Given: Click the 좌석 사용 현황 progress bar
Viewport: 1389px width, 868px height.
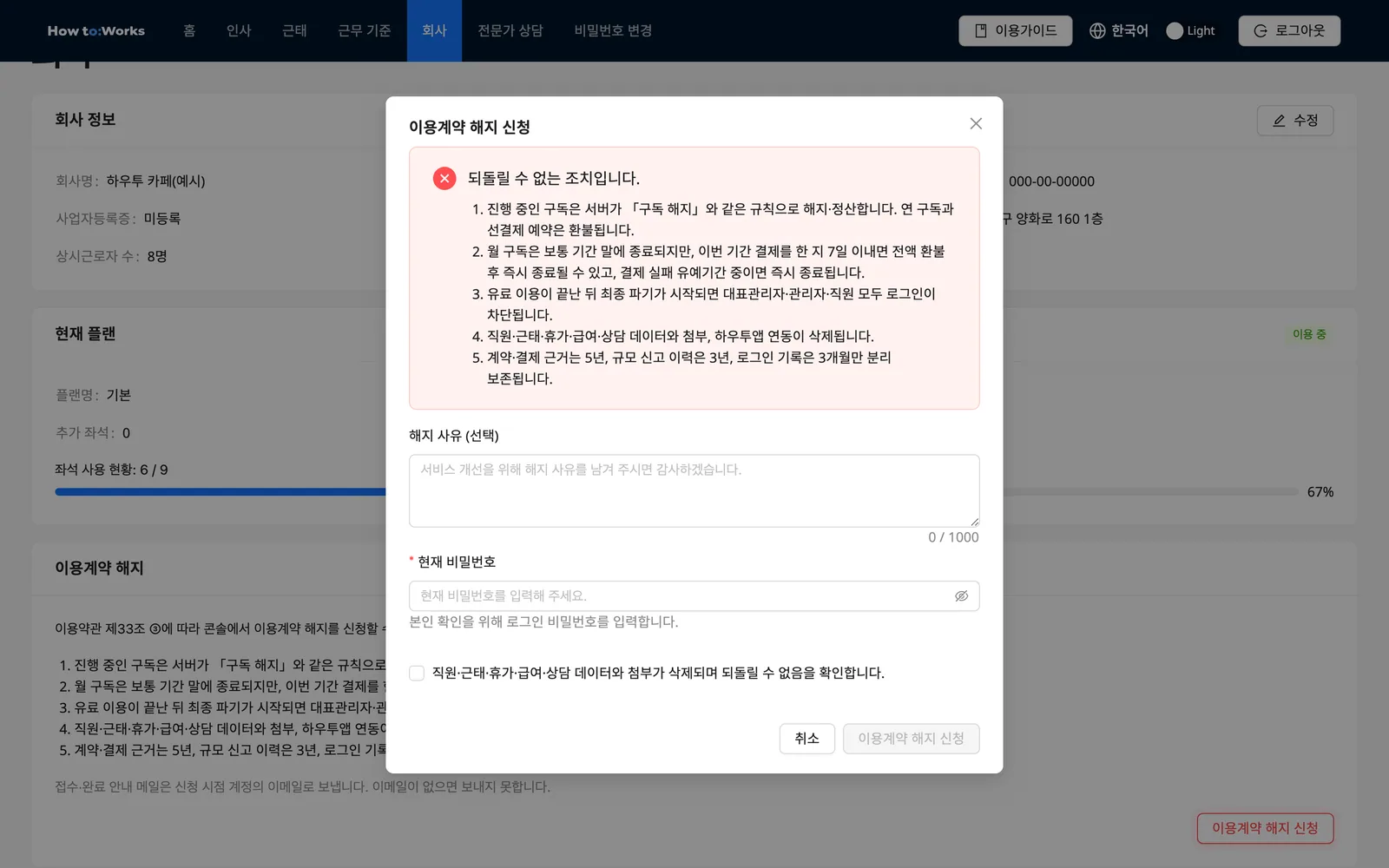Looking at the screenshot, I should coord(677,492).
